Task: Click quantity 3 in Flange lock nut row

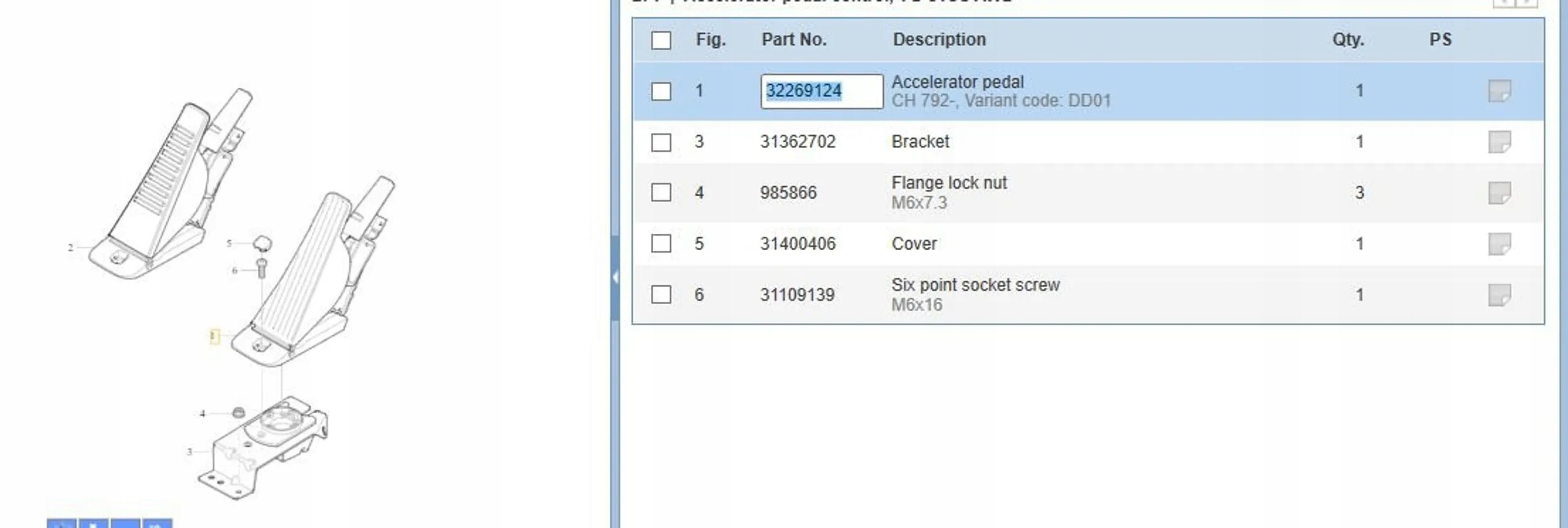Action: tap(1360, 193)
